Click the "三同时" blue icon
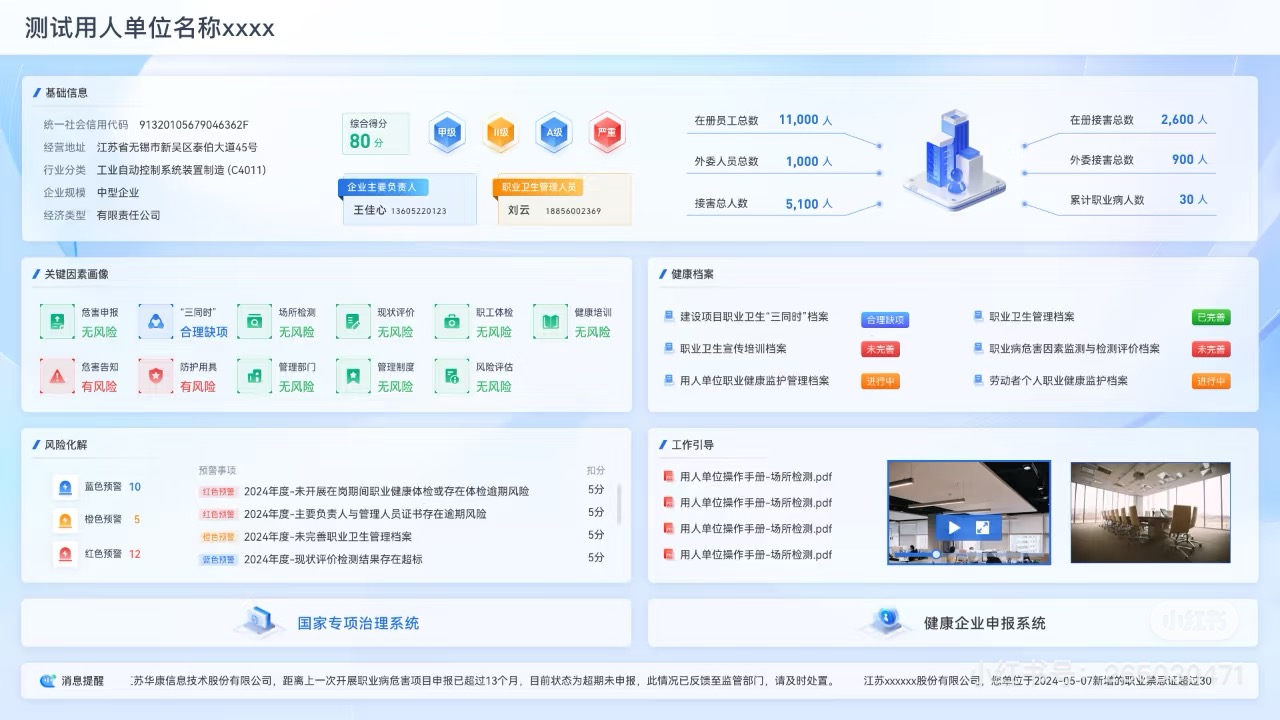Screen dimensions: 1280x720 (x=156, y=321)
